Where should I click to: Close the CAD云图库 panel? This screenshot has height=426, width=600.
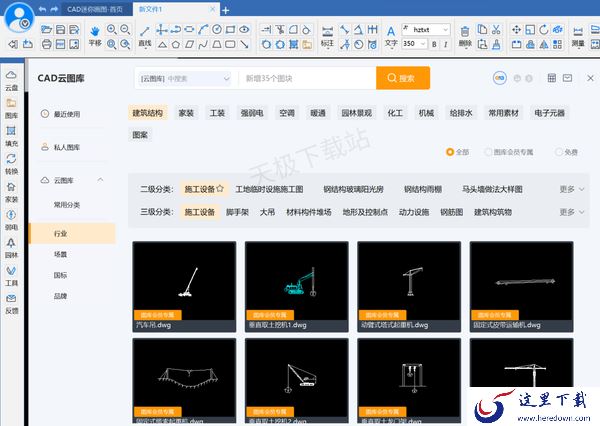point(590,78)
